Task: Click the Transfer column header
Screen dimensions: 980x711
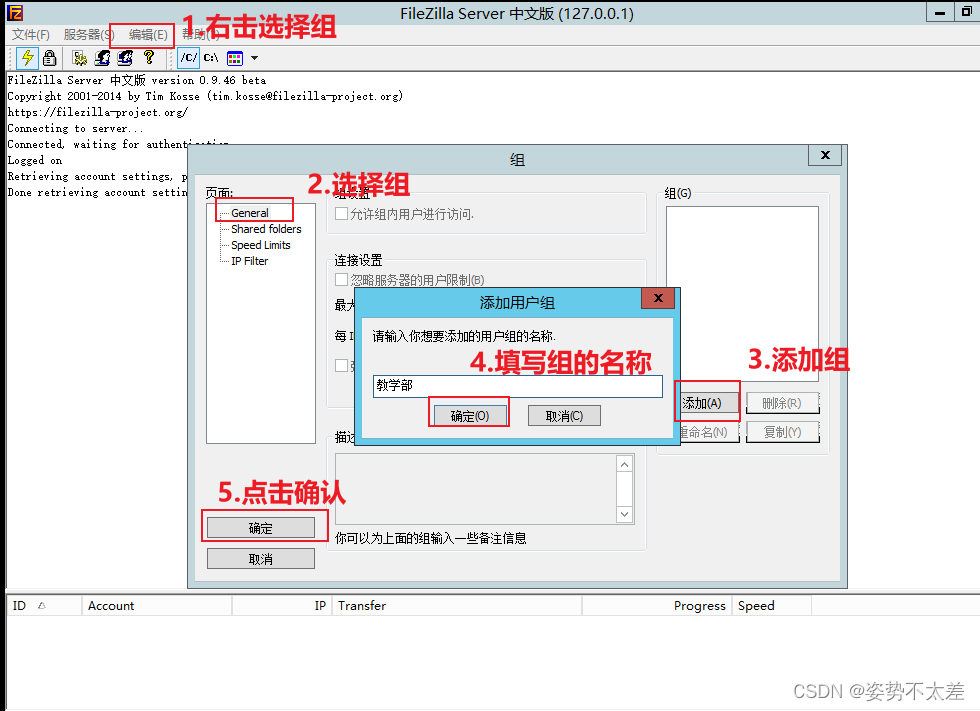Action: [457, 605]
